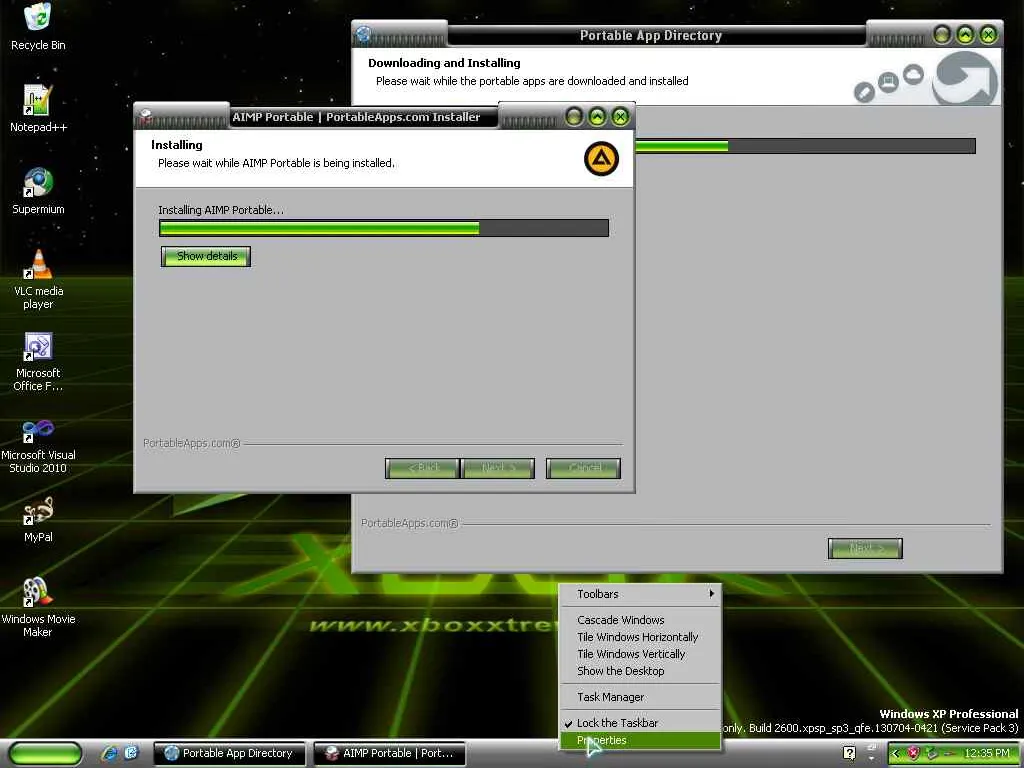The height and width of the screenshot is (768, 1024).
Task: Click 'Installing AIMP Portable...' status text
Action: [x=221, y=210]
